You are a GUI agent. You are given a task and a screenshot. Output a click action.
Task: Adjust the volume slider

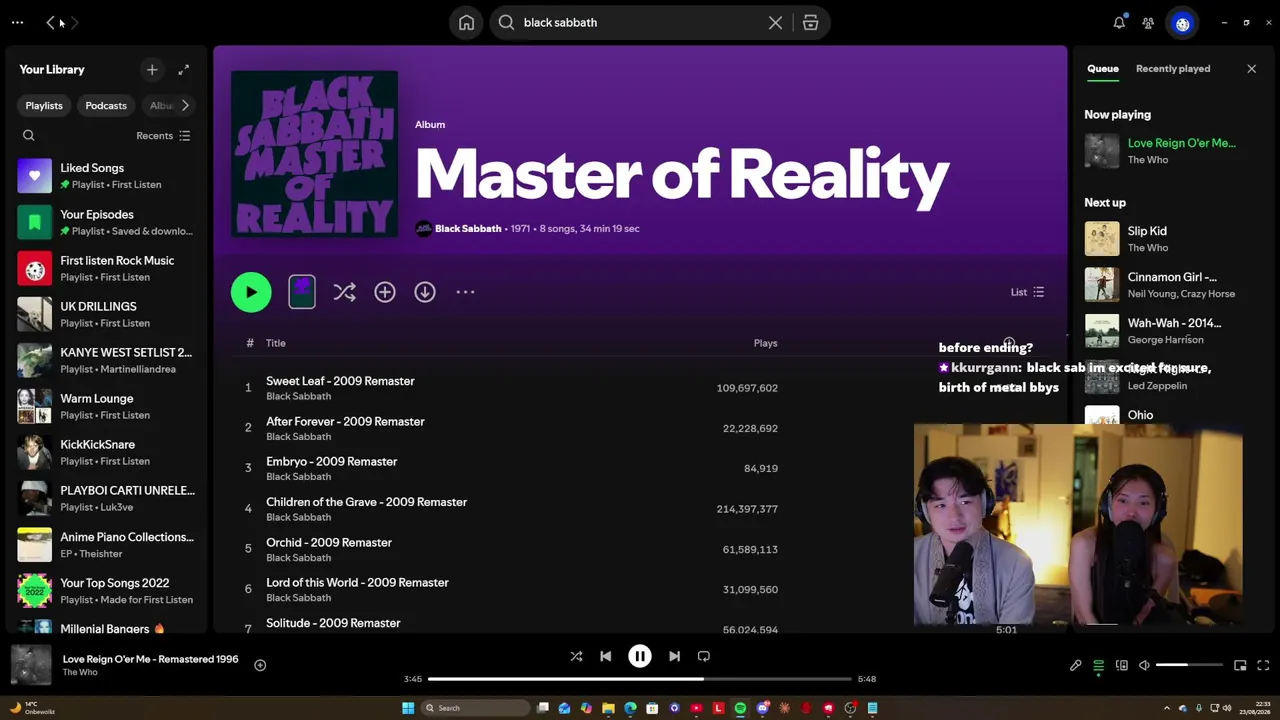1189,666
